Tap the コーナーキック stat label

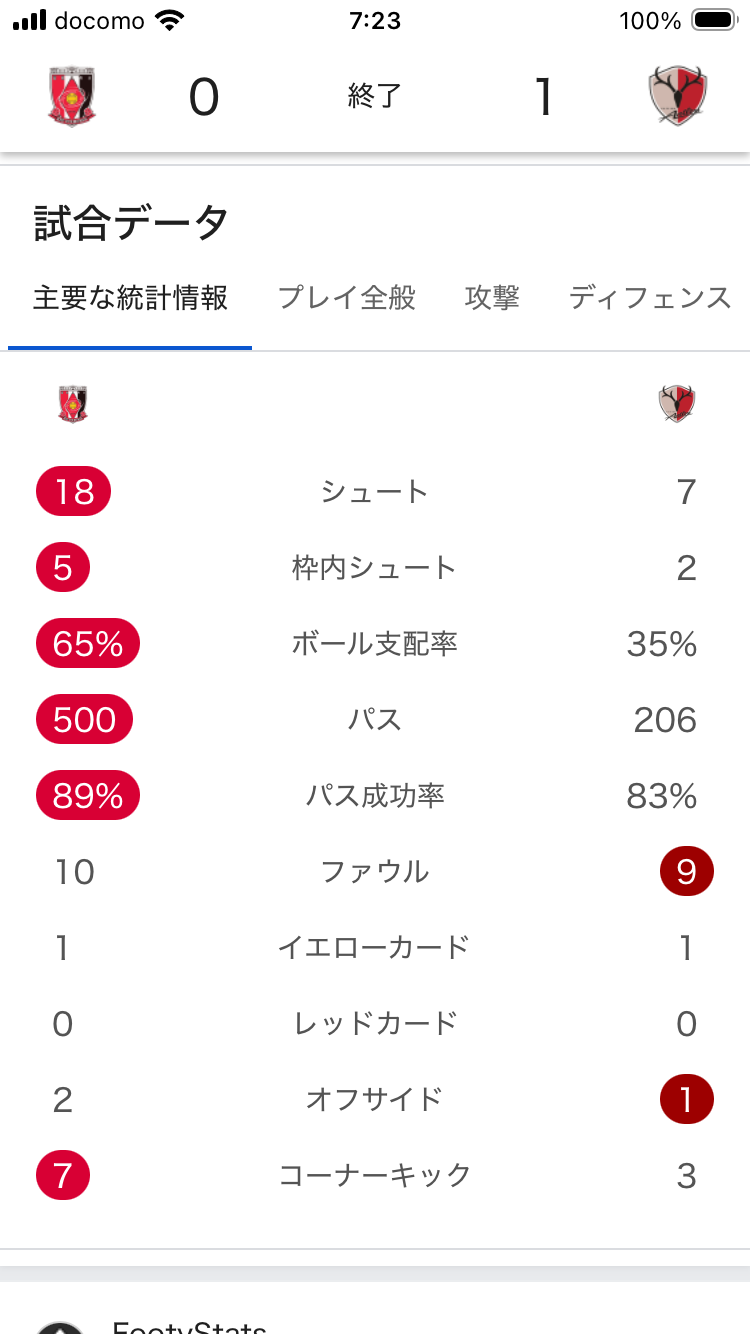[x=375, y=1175]
